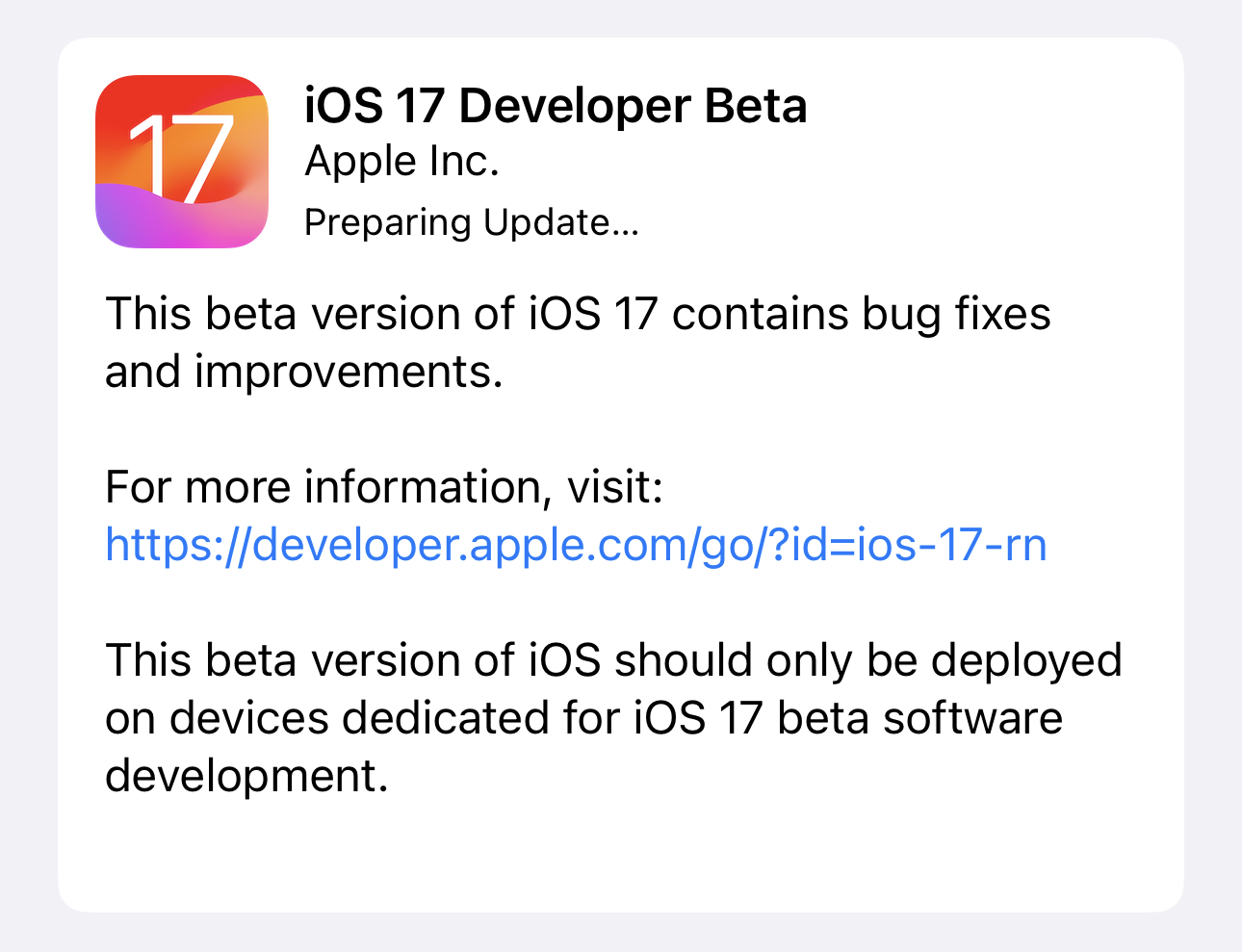Screen dimensions: 1242x952
Task: Select the "Apple Inc." developer name
Action: pos(401,162)
